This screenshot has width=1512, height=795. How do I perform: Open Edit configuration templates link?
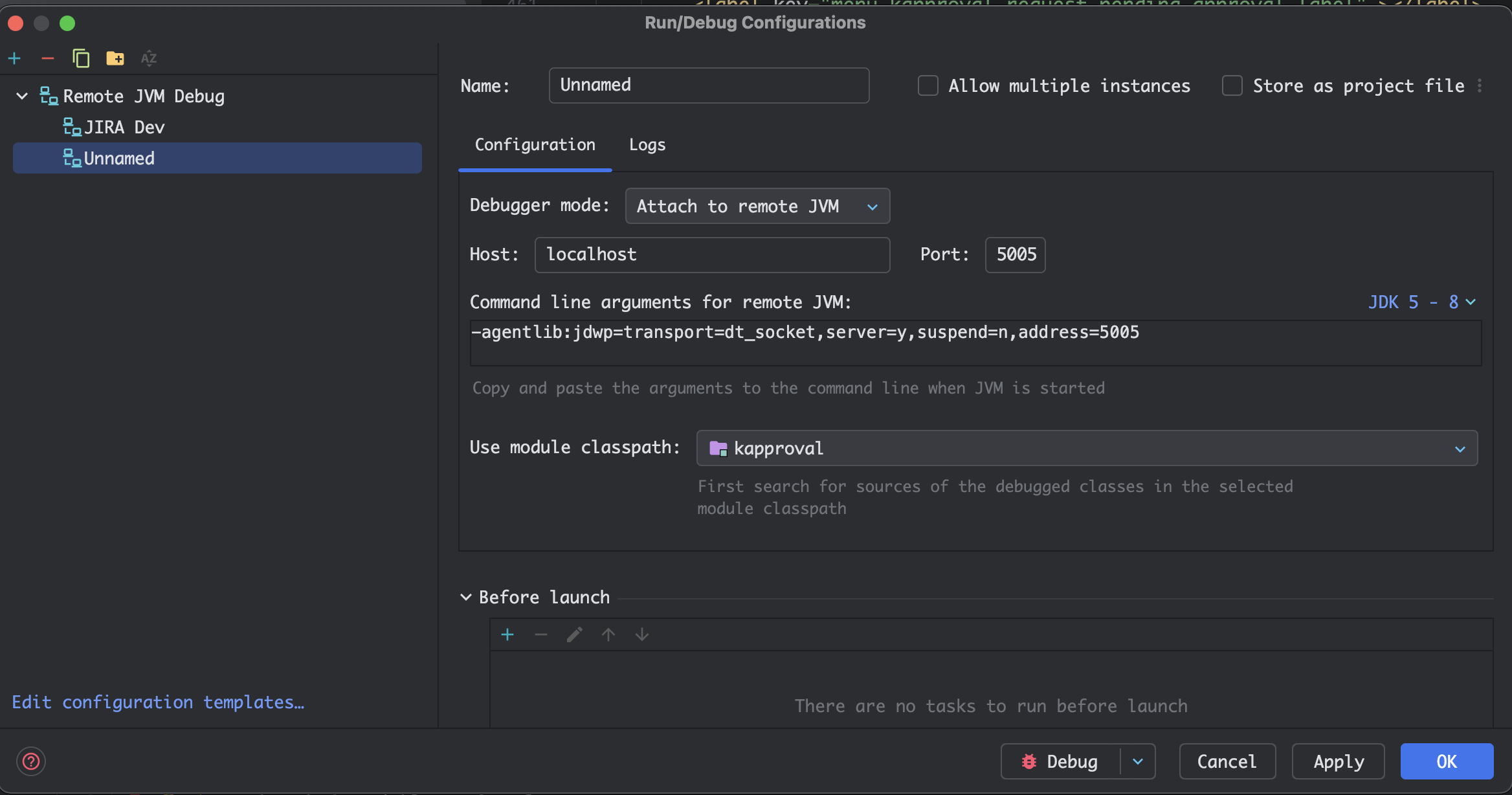158,702
